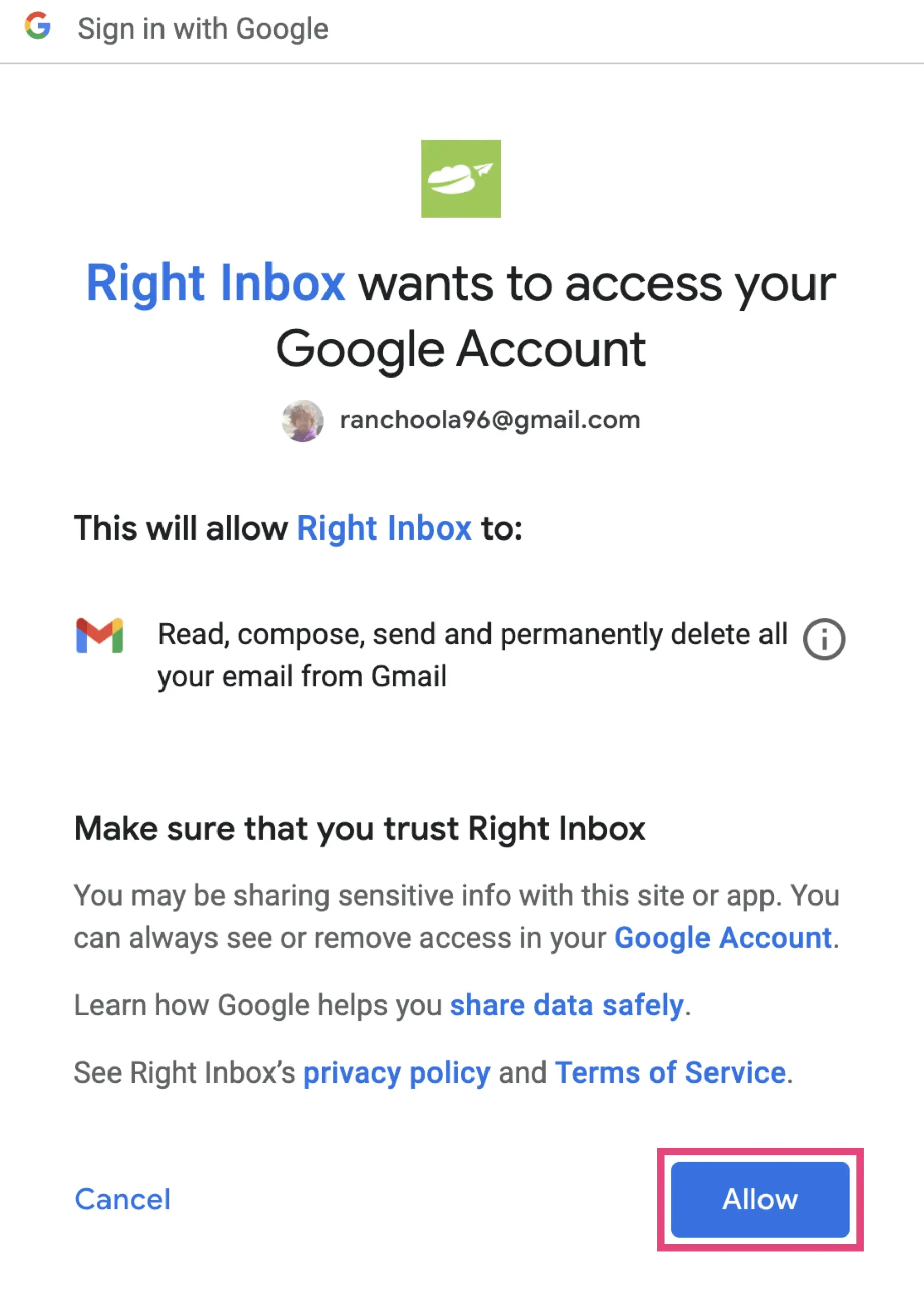Open the permission details info icon
Viewport: 924px width, 1292px height.
click(824, 639)
